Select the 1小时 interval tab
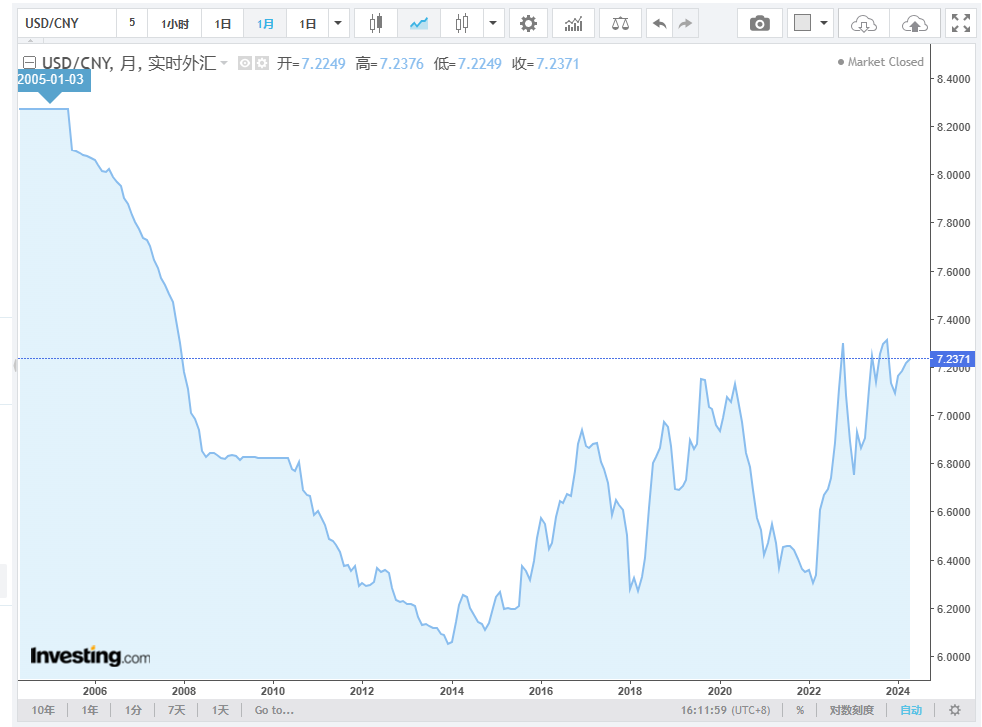 coord(175,23)
